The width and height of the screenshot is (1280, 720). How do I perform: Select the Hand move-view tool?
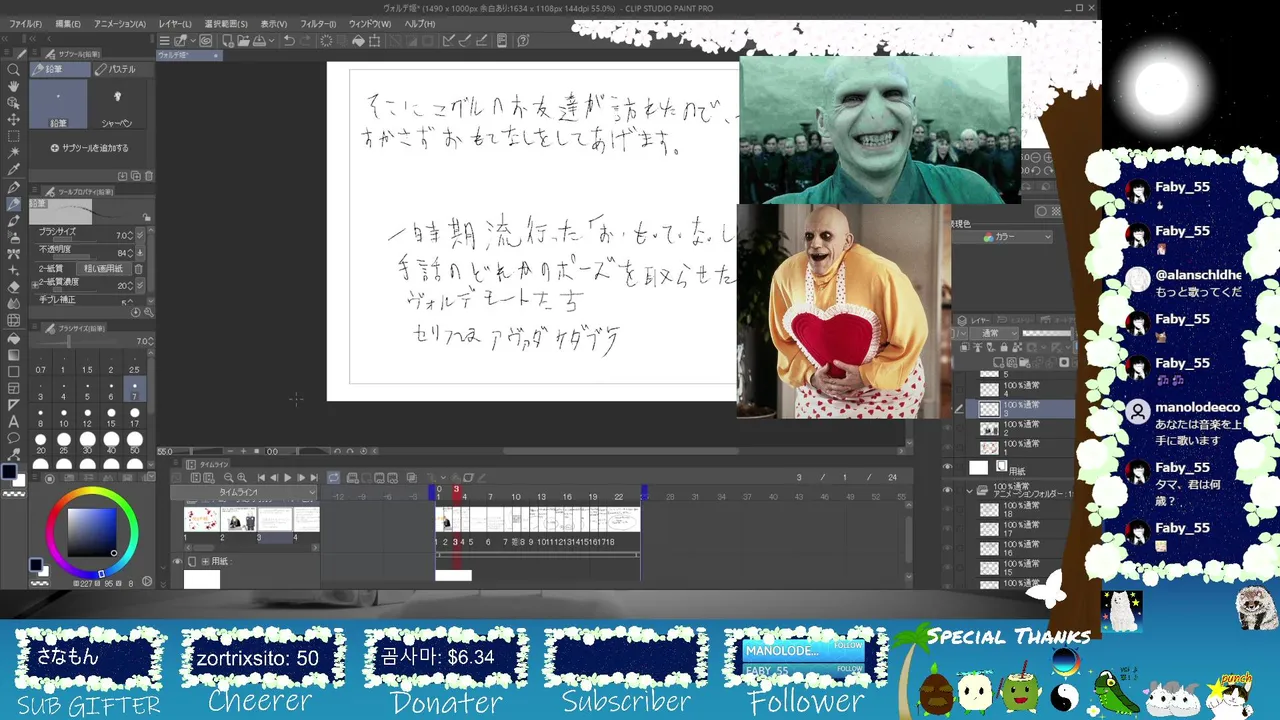click(x=14, y=86)
